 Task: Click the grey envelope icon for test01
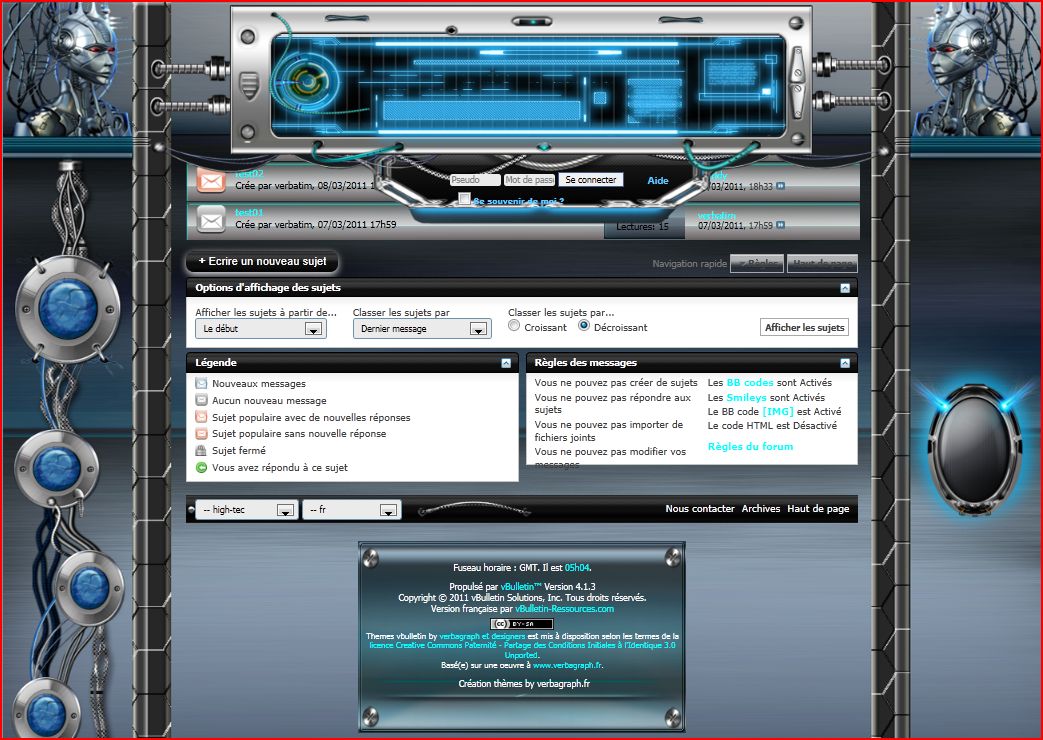pyautogui.click(x=211, y=220)
